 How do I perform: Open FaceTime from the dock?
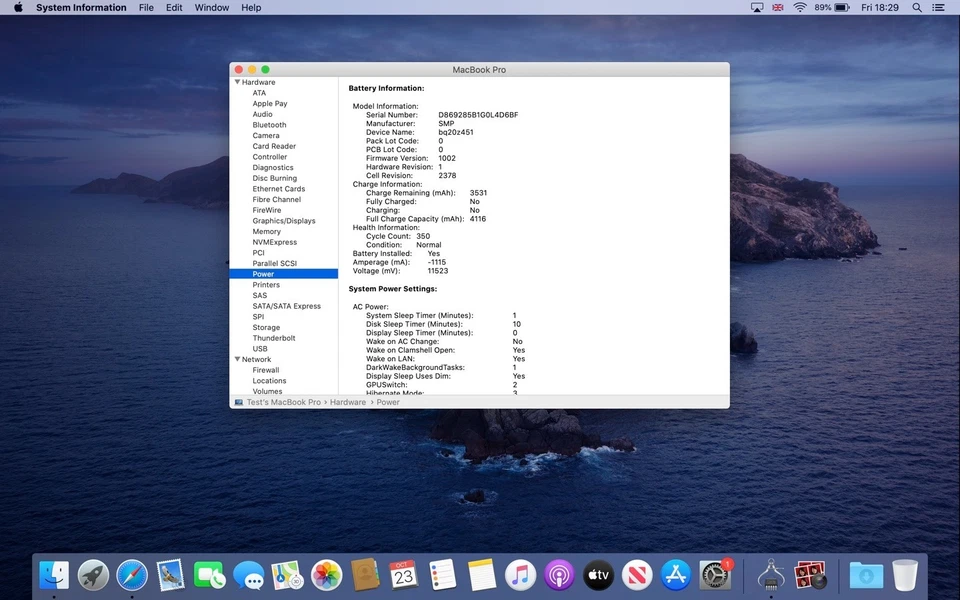pyautogui.click(x=209, y=576)
